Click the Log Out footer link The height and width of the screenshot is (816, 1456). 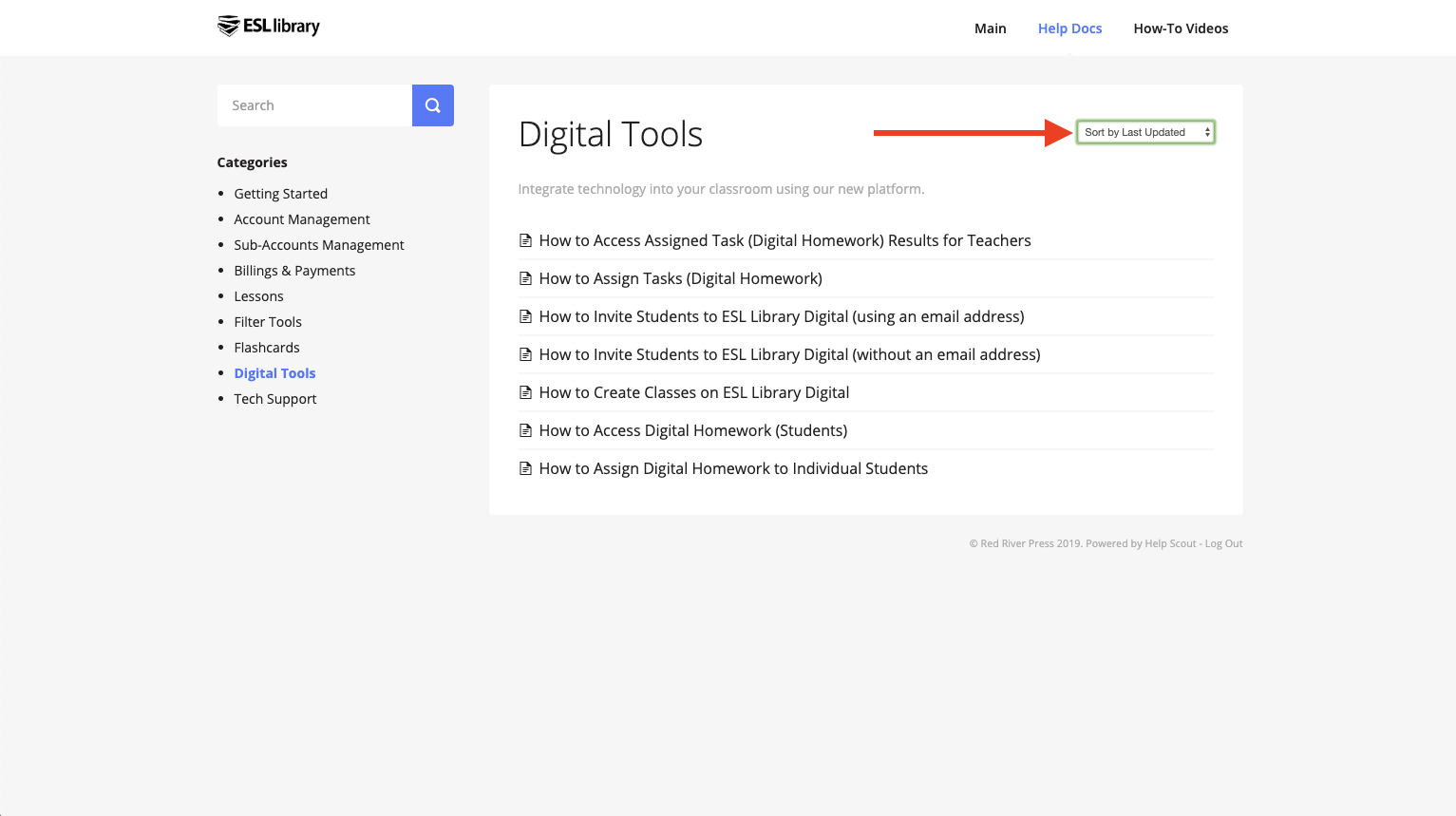(x=1223, y=543)
